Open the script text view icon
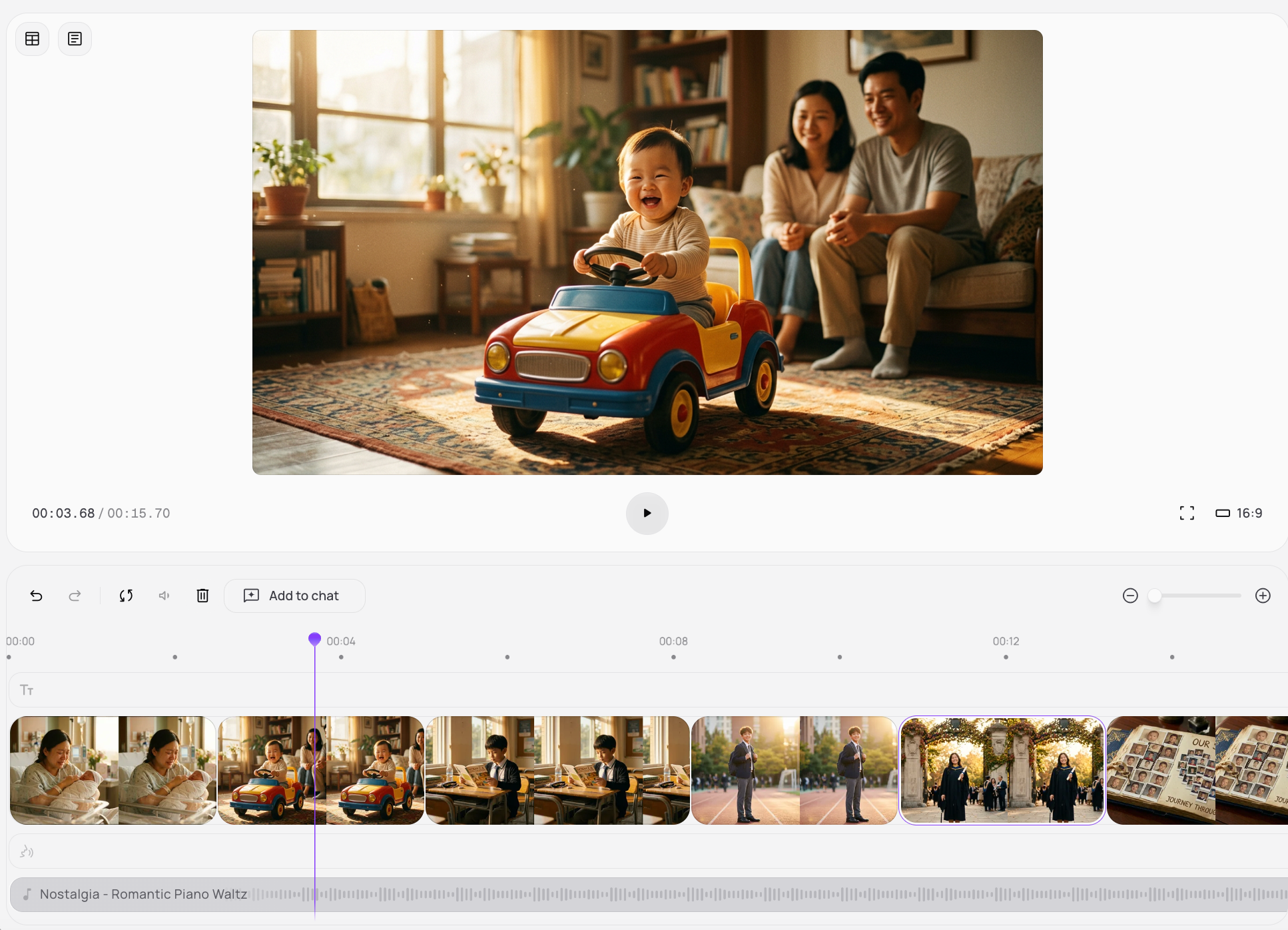The width and height of the screenshot is (1288, 930). click(x=75, y=39)
